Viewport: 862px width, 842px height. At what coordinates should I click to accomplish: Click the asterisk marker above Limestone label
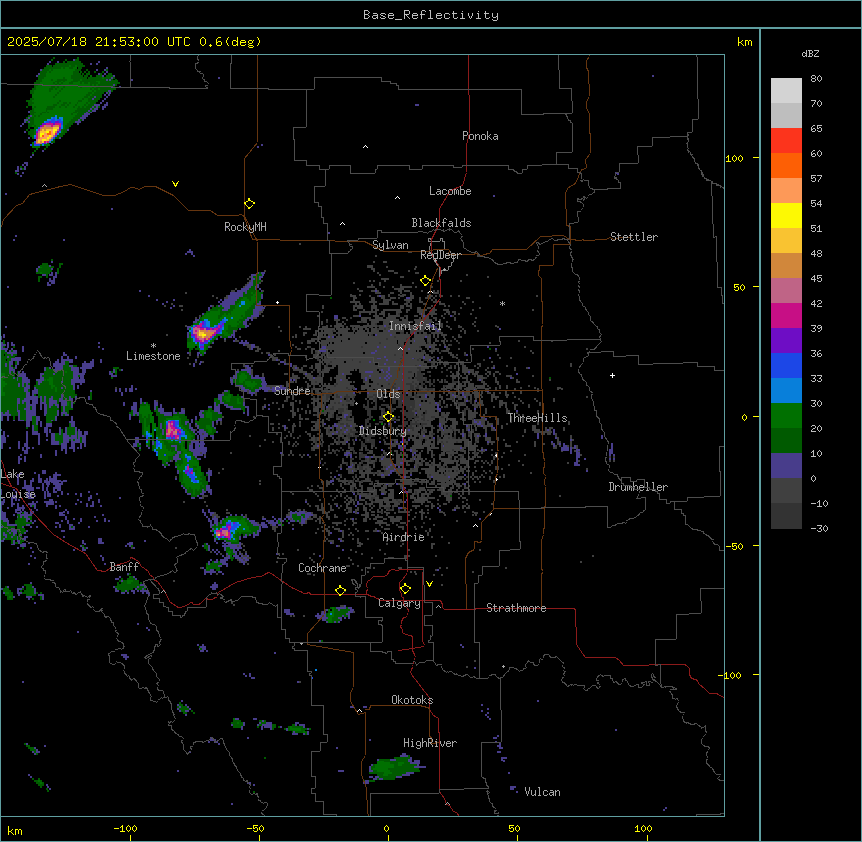click(x=153, y=346)
